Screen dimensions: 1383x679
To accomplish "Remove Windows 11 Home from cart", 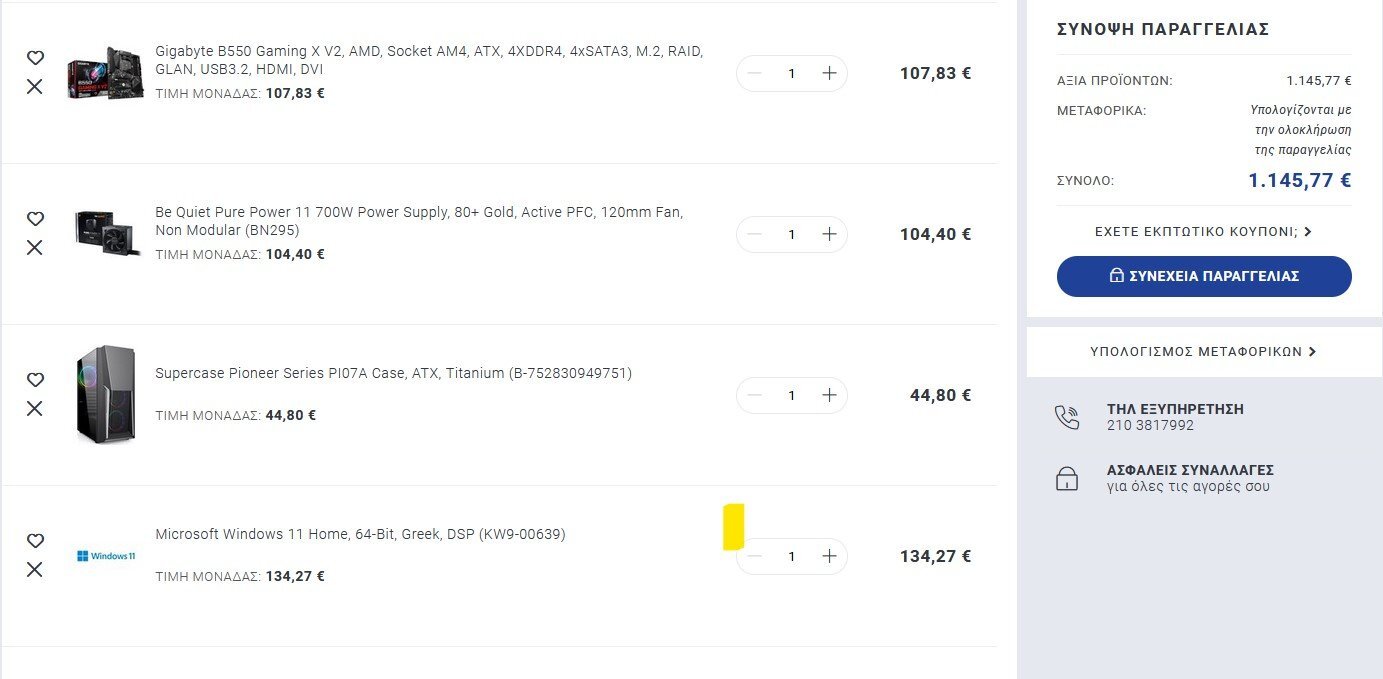I will pyautogui.click(x=35, y=569).
